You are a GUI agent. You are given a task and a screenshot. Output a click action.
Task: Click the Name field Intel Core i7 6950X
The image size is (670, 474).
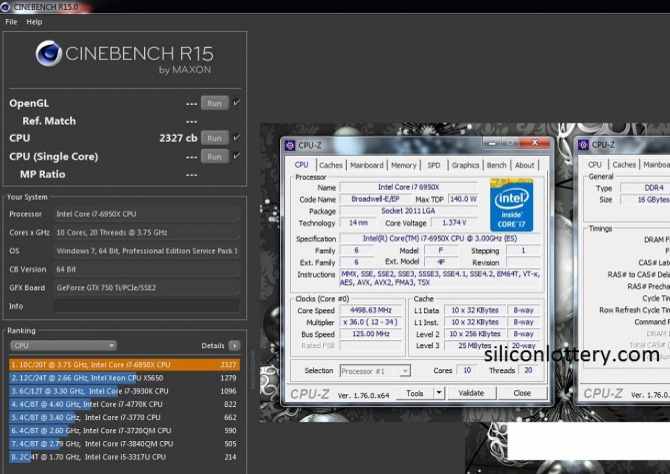408,187
